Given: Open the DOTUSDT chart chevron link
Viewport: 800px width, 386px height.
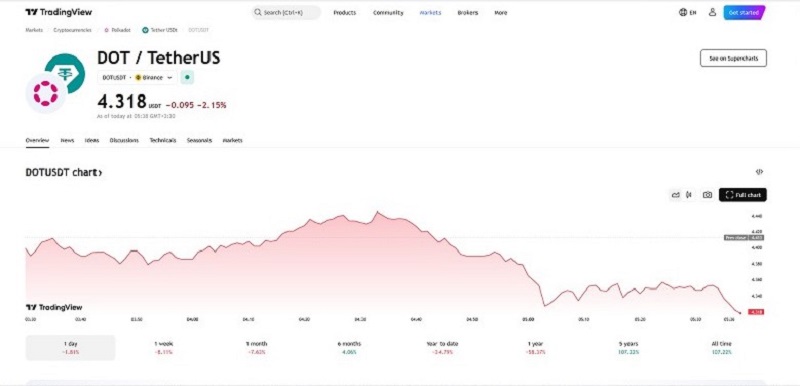Looking at the screenshot, I should point(64,172).
